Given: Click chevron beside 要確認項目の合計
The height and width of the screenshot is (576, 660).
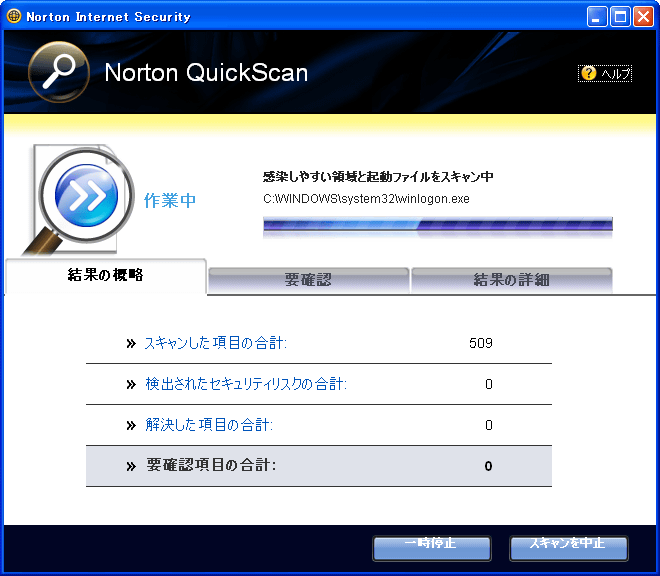Looking at the screenshot, I should pyautogui.click(x=131, y=466).
